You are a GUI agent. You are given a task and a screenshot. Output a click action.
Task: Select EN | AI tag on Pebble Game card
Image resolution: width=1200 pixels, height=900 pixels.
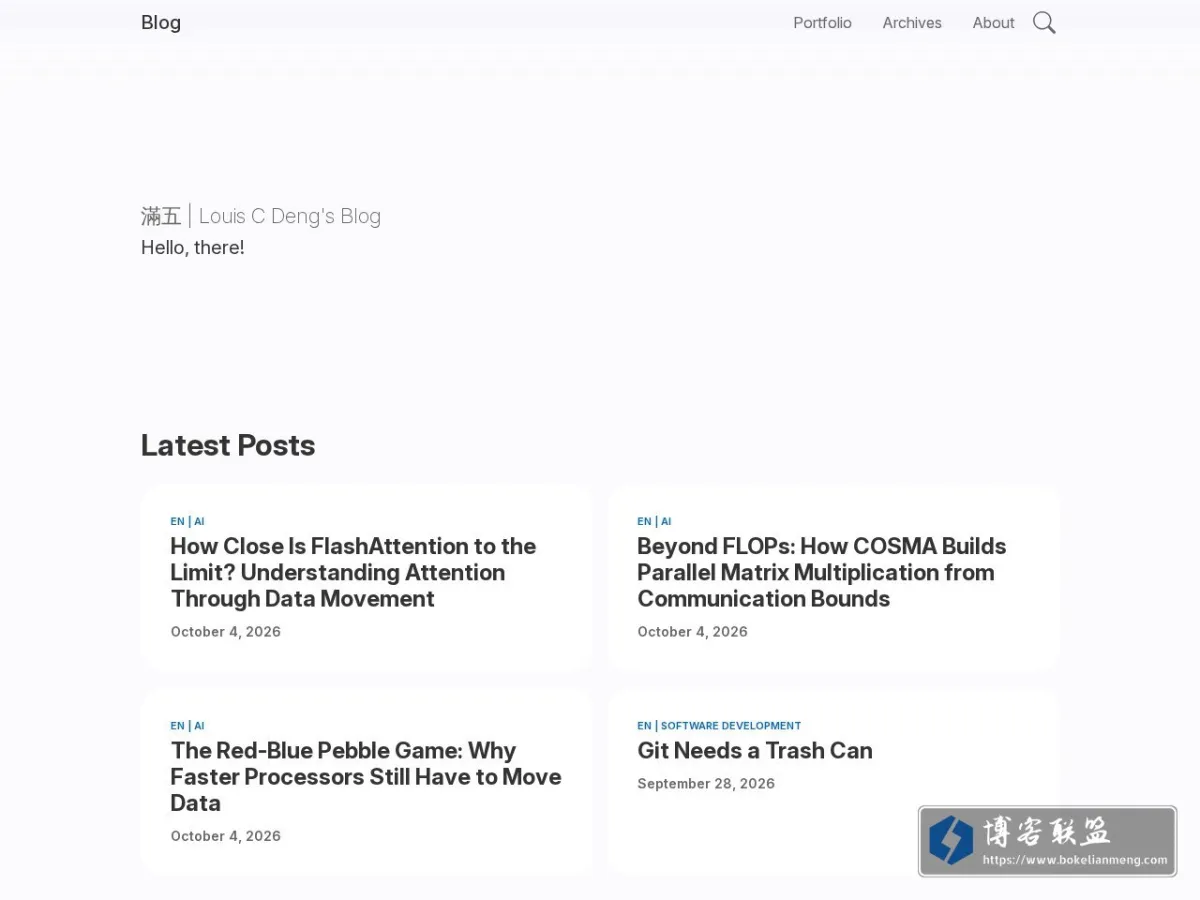tap(187, 725)
